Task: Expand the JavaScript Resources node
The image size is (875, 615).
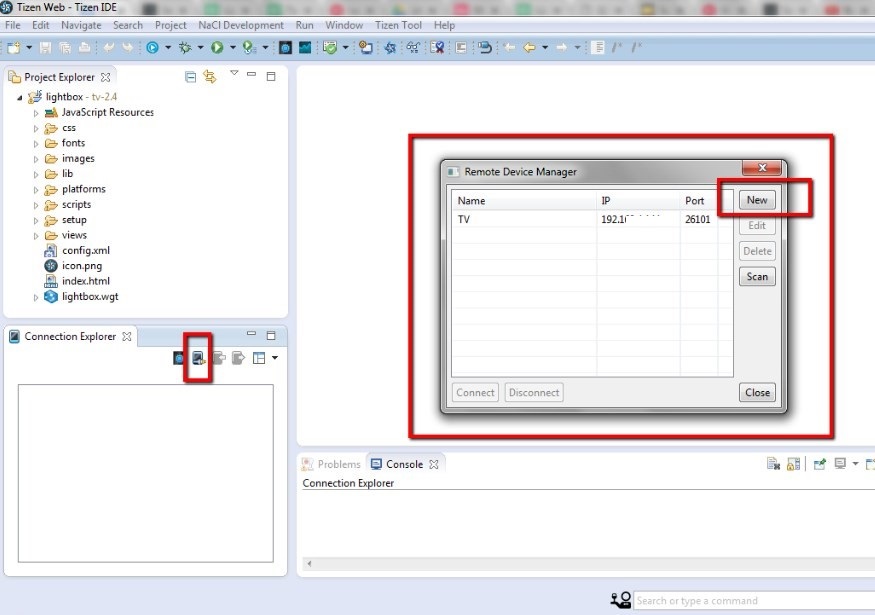Action: [x=36, y=113]
